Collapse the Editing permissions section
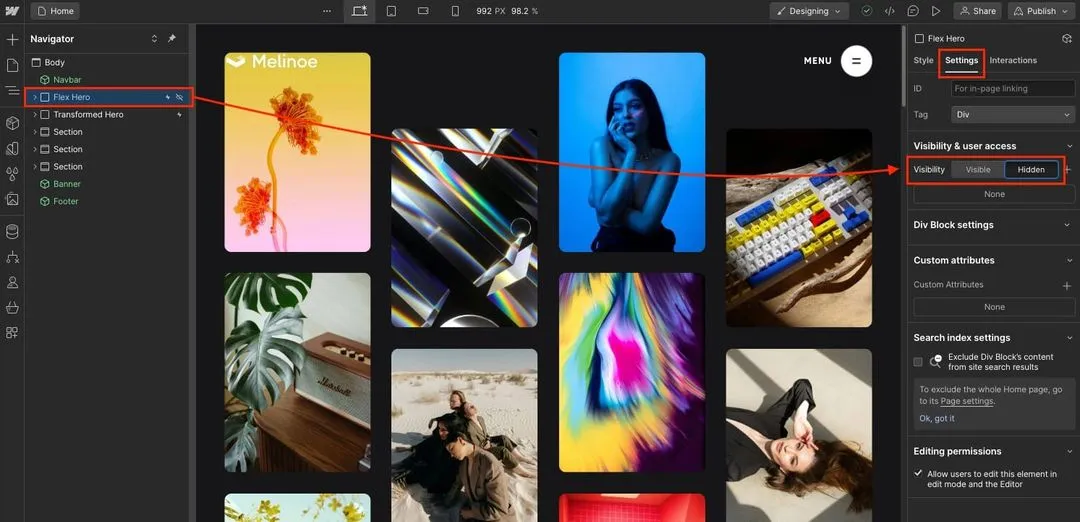Screen dimensions: 1080x522 coord(1069,452)
